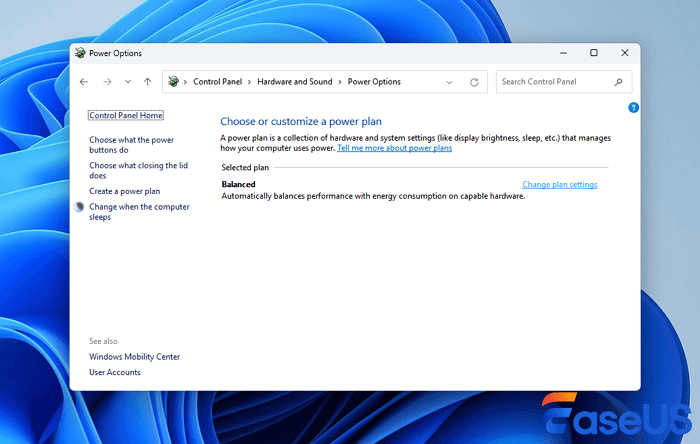Click the Power Options title bar icon
700x444 pixels.
[80, 53]
